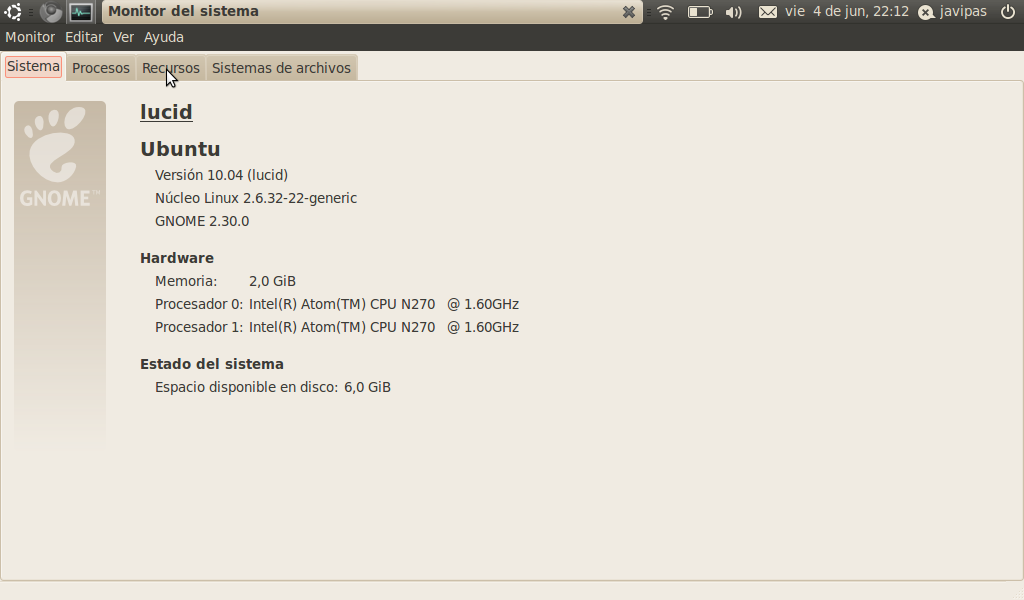Open the Editar menu
Image resolution: width=1024 pixels, height=600 pixels.
click(x=84, y=37)
